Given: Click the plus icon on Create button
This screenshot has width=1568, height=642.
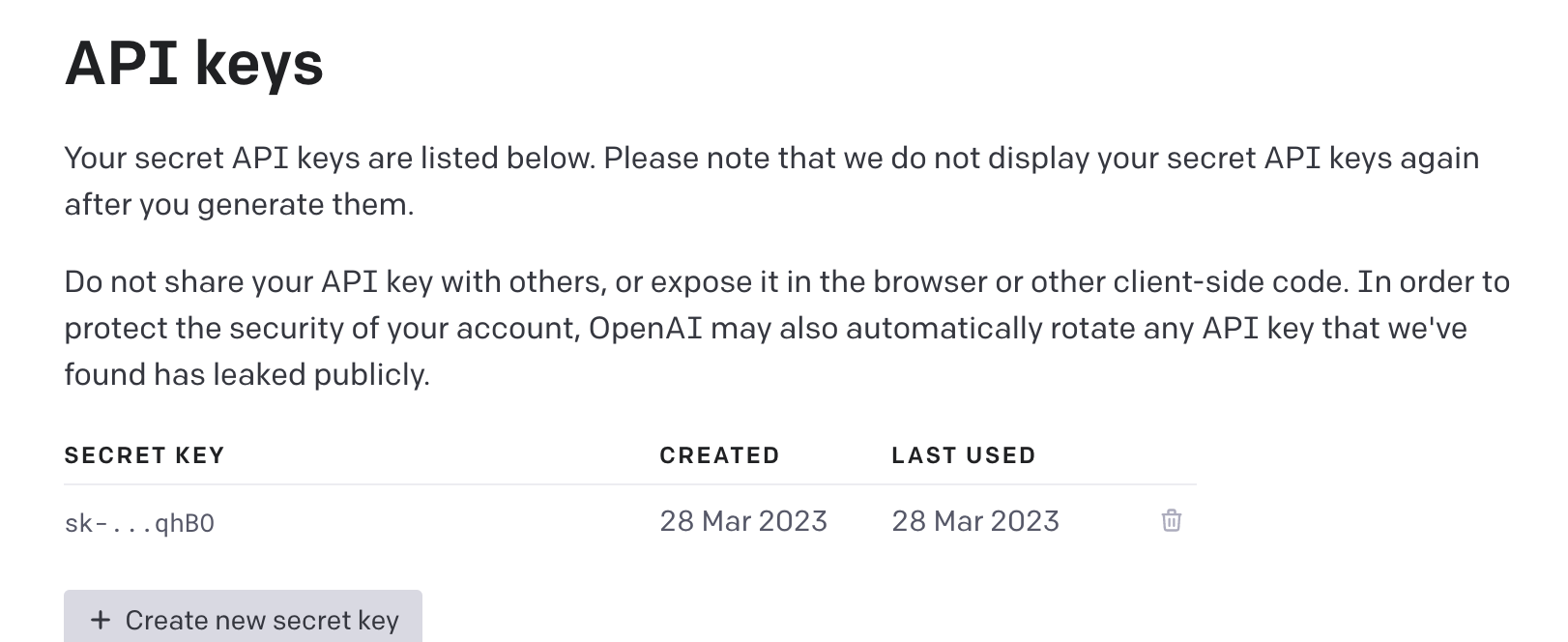Looking at the screenshot, I should 101,620.
